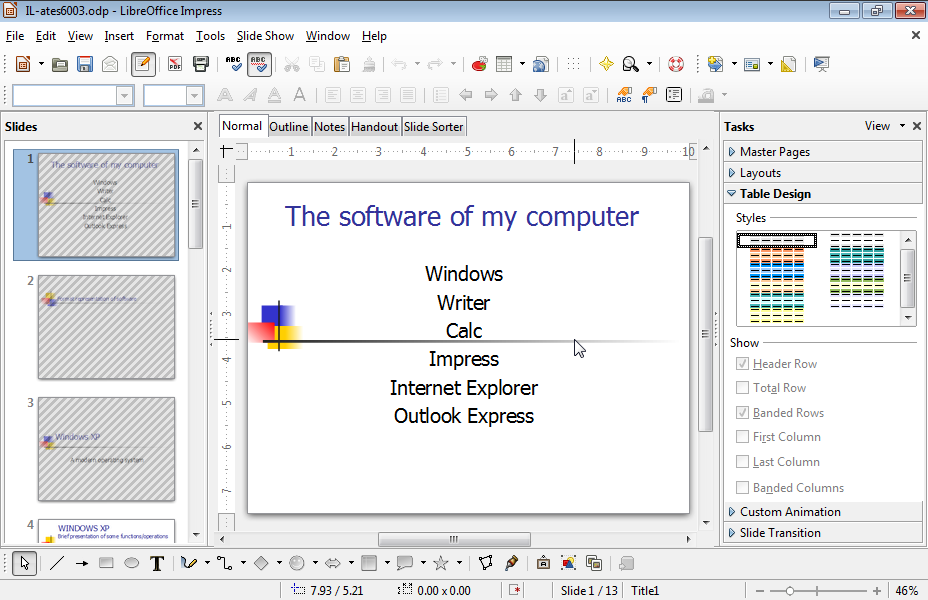Select the Curve drawing tool
928x600 pixels.
(x=189, y=563)
